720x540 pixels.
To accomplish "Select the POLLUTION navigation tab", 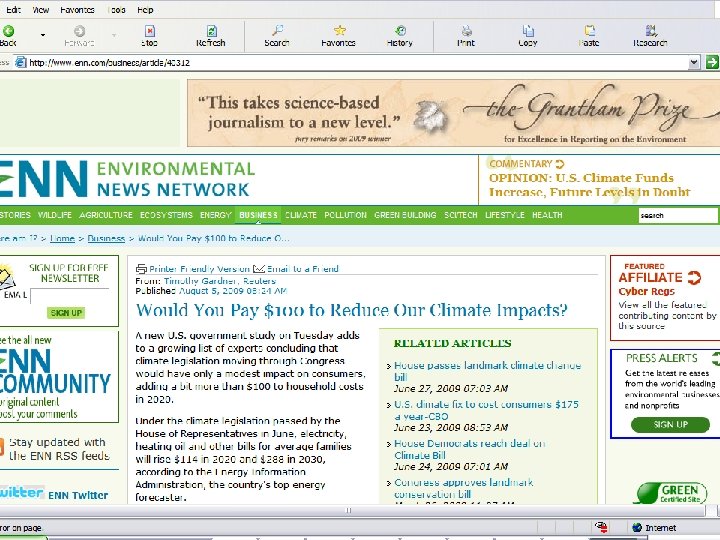I will click(x=345, y=215).
